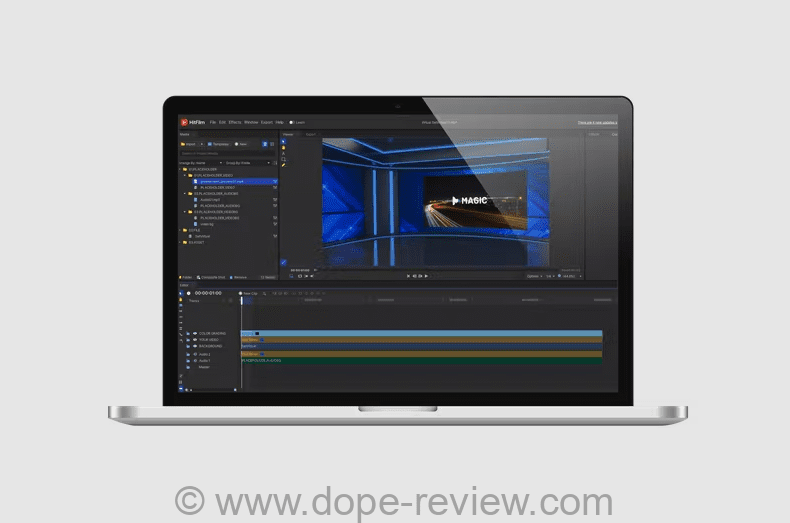Viewport: 790px width, 523px height.
Task: Select the arrow Select tool in viewer
Action: 284,141
